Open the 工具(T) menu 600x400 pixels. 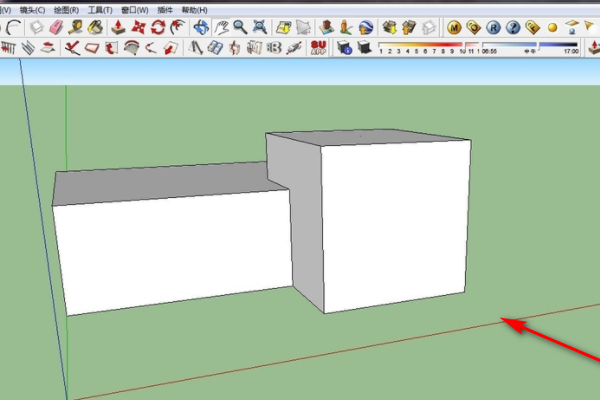[100, 8]
